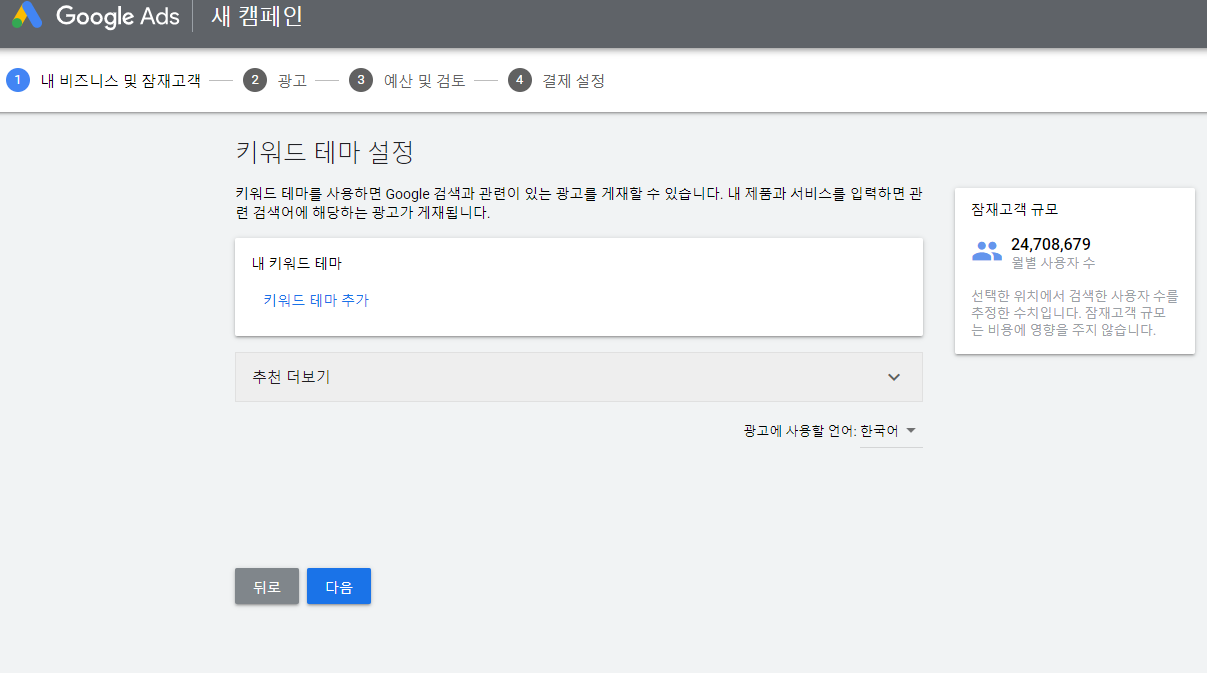Image resolution: width=1207 pixels, height=673 pixels.
Task: Go to the 예산 및 검토 step
Action: click(x=425, y=81)
